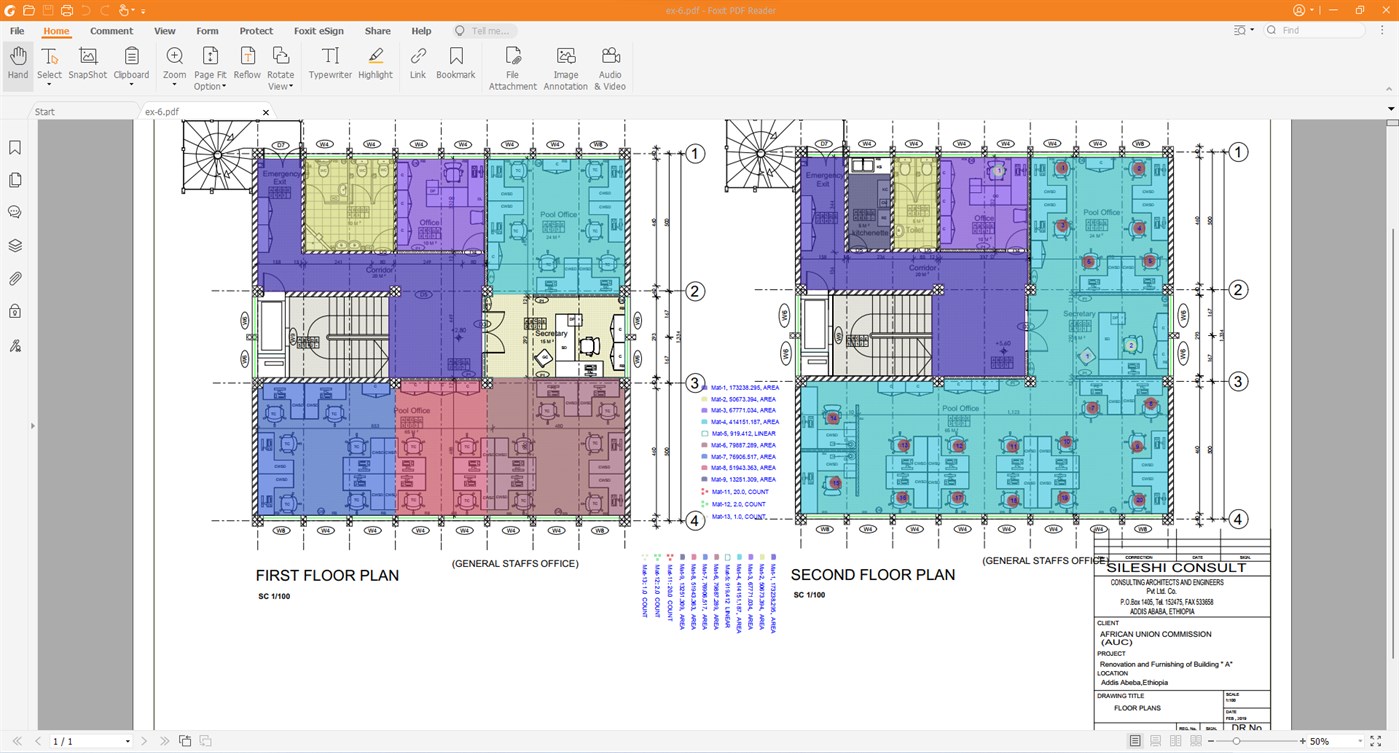
Task: Enable single page view mode
Action: (x=1135, y=741)
